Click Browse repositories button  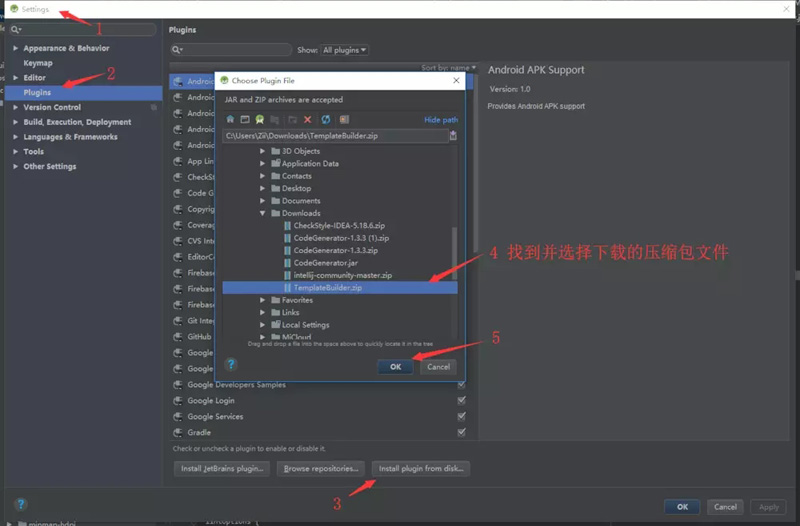pyautogui.click(x=321, y=468)
